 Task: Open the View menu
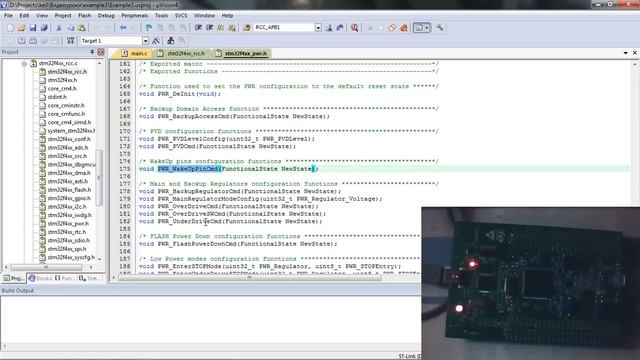point(42,16)
